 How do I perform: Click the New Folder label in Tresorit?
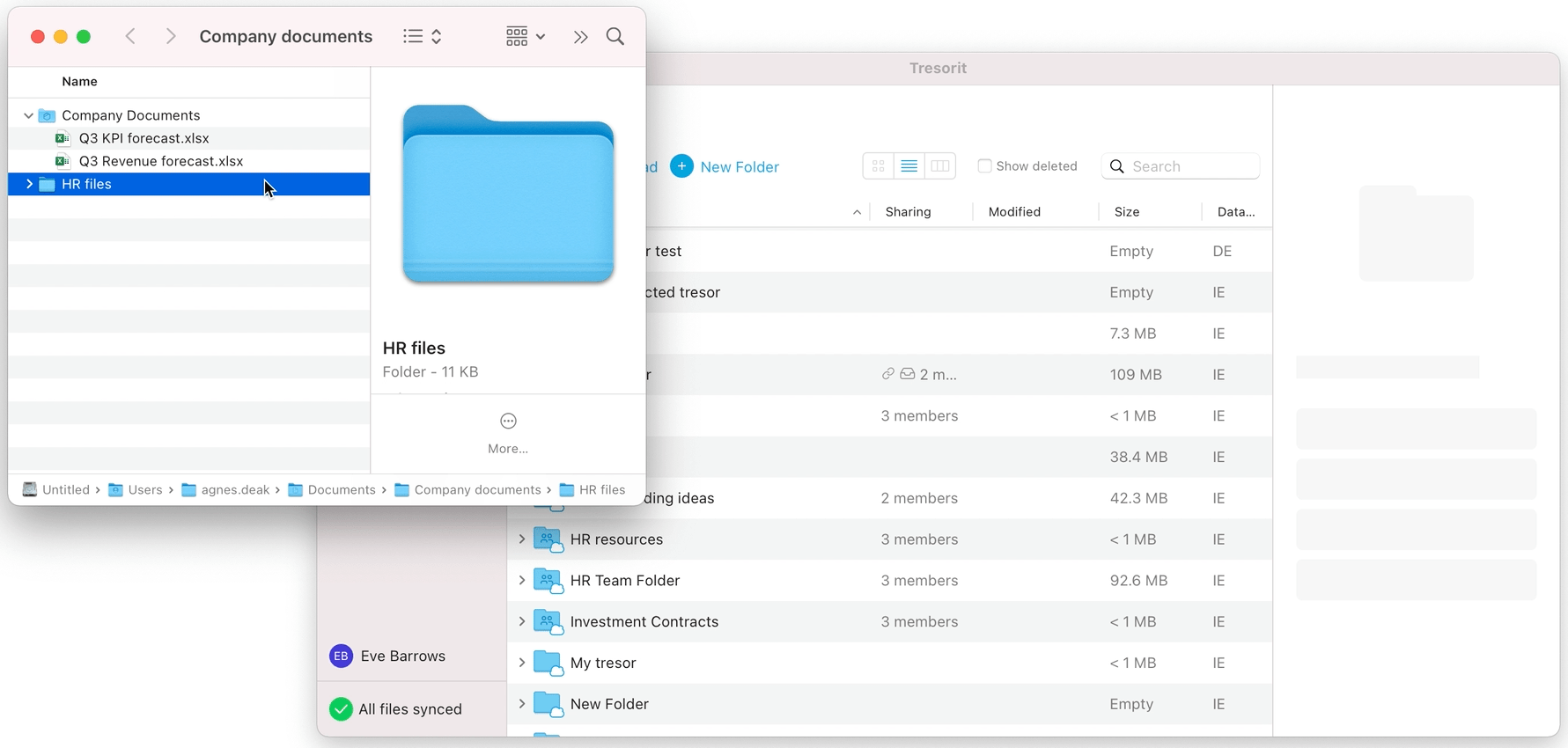740,167
